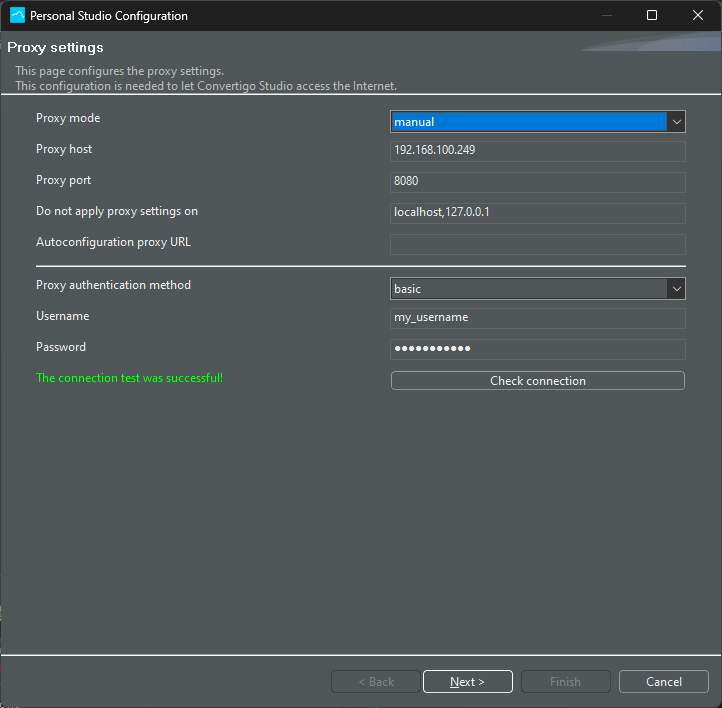The height and width of the screenshot is (708, 722).
Task: Click the Proxy host field with 192.168.100.249
Action: [537, 151]
